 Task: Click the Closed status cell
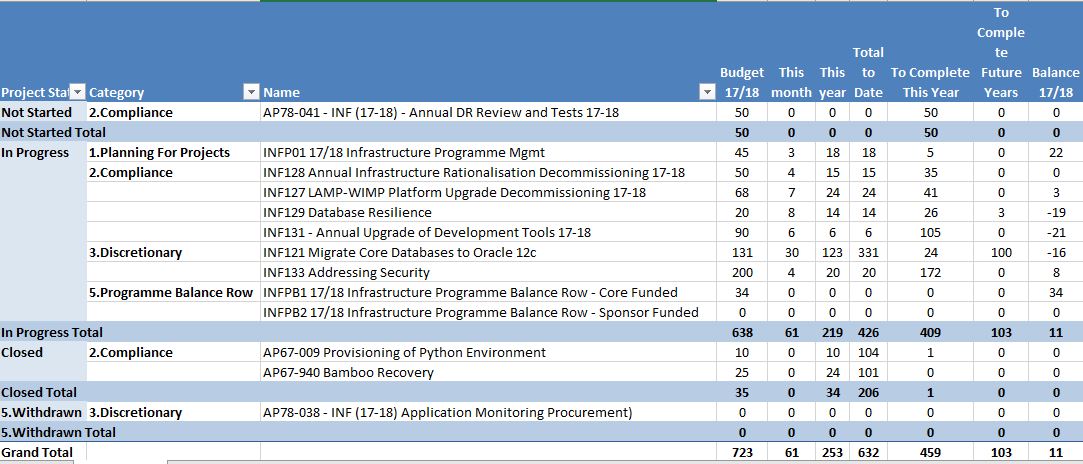[22, 353]
